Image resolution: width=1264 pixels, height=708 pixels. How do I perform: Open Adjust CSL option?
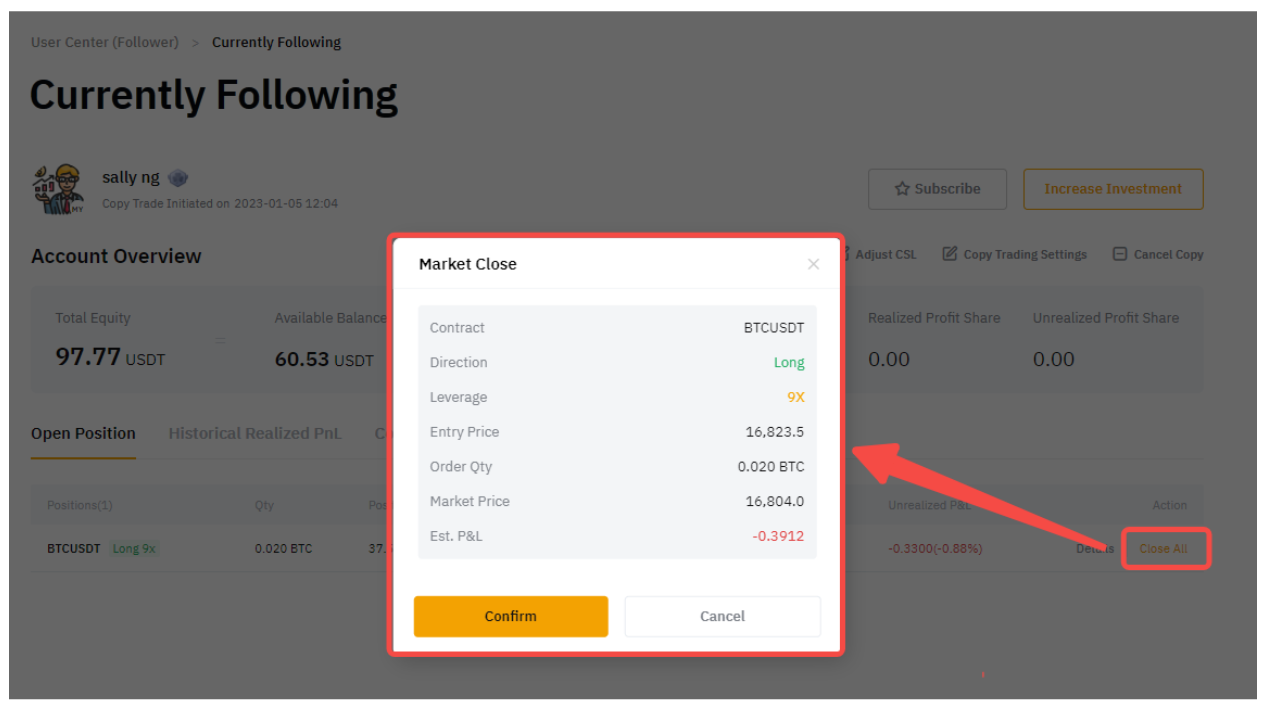[x=884, y=254]
